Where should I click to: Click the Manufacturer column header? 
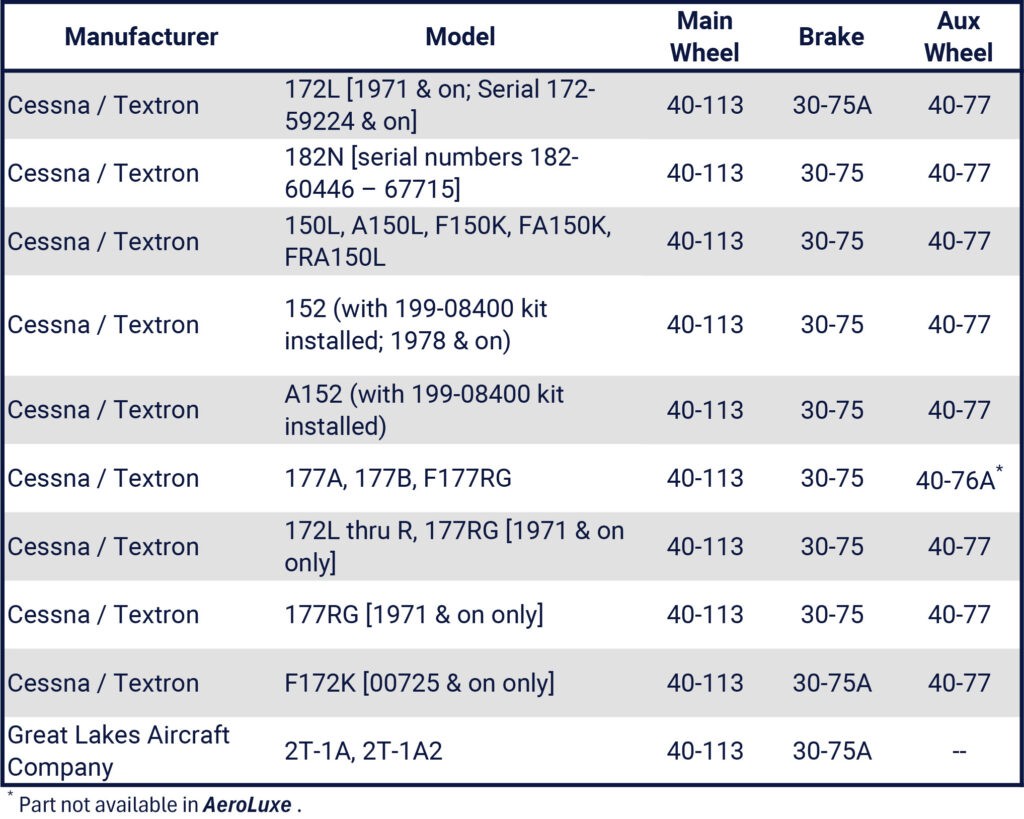pyautogui.click(x=141, y=37)
